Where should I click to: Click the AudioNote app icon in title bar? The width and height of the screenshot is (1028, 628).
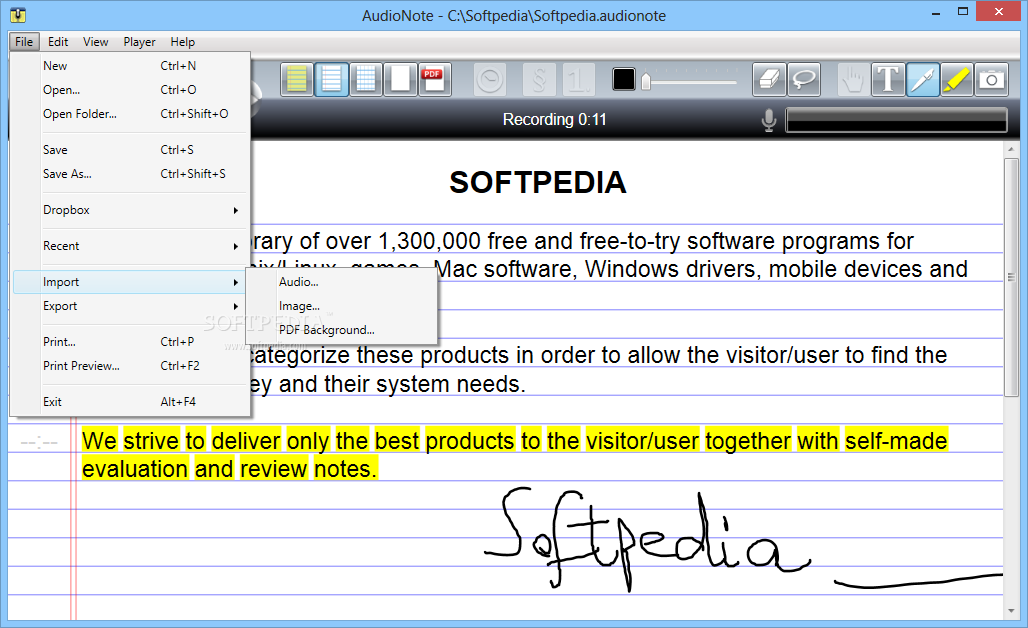pyautogui.click(x=18, y=14)
